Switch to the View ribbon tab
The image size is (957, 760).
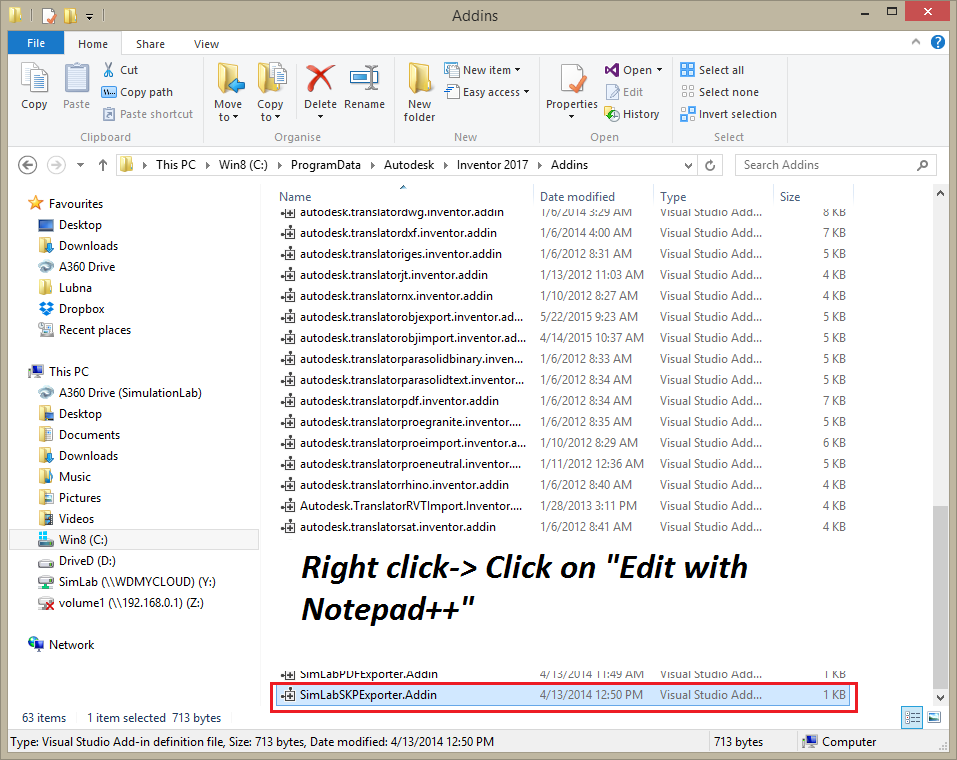[206, 44]
